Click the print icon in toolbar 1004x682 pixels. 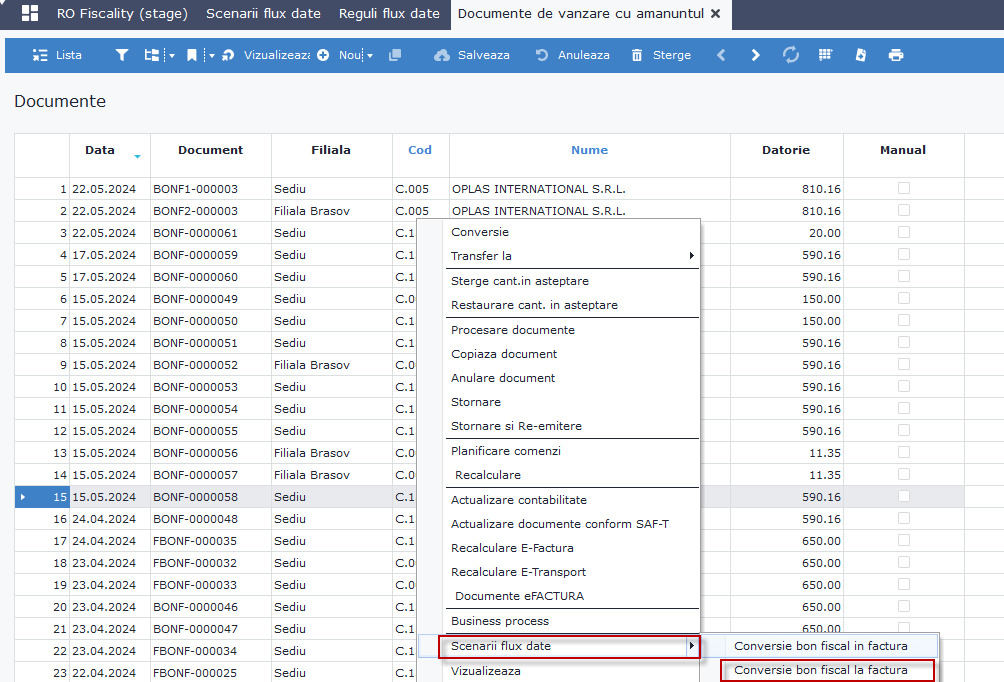(x=896, y=55)
